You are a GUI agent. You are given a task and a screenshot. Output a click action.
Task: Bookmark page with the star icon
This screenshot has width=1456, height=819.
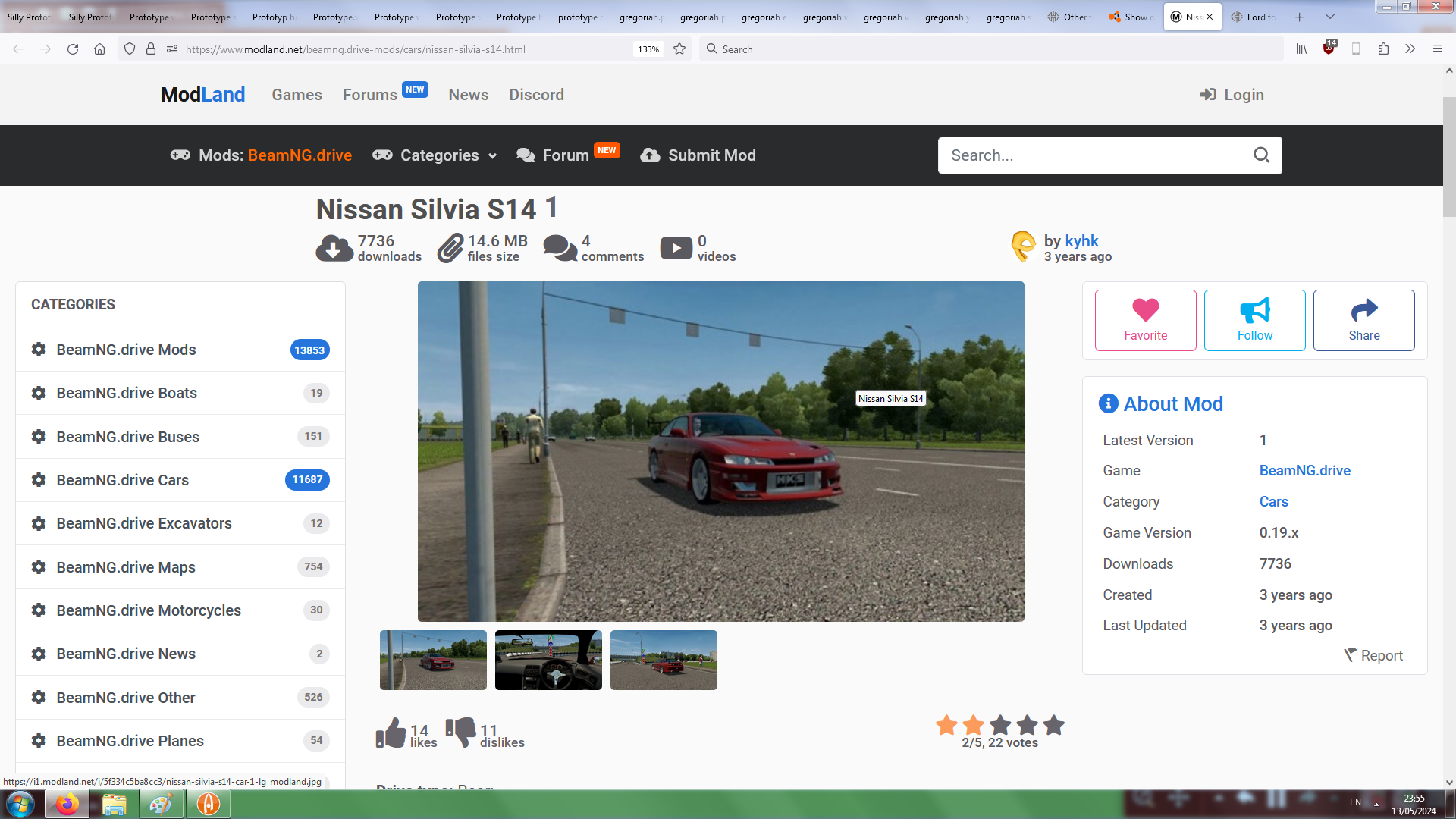(x=679, y=49)
